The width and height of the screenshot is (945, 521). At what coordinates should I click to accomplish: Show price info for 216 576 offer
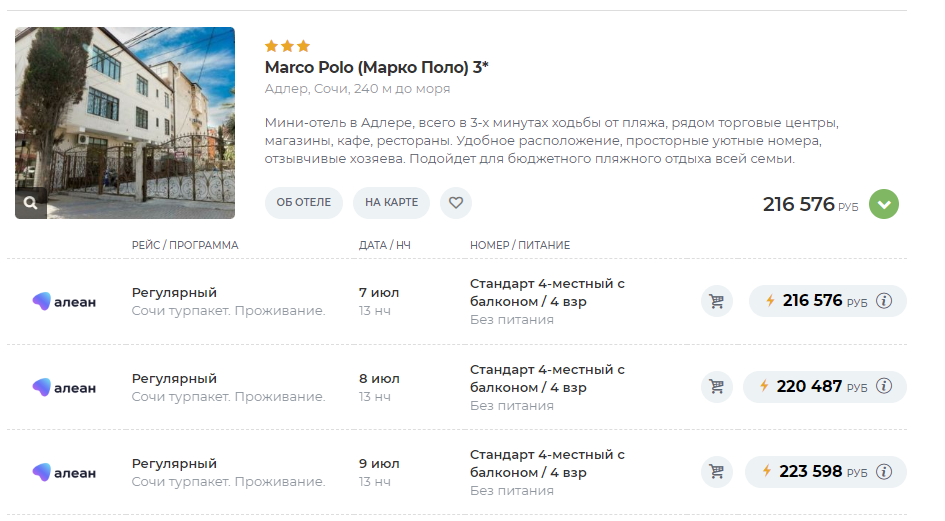pos(884,300)
